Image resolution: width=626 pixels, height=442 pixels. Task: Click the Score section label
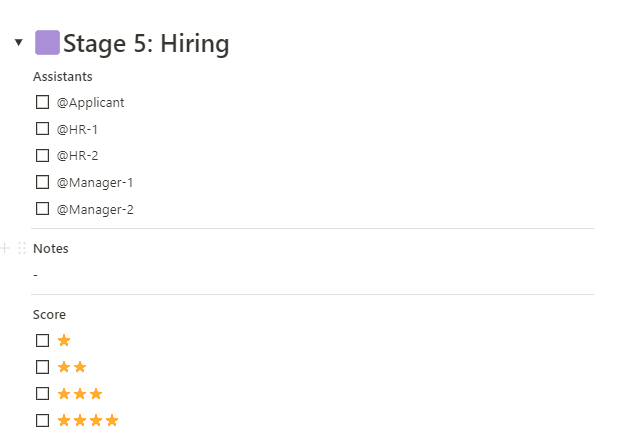[49, 314]
